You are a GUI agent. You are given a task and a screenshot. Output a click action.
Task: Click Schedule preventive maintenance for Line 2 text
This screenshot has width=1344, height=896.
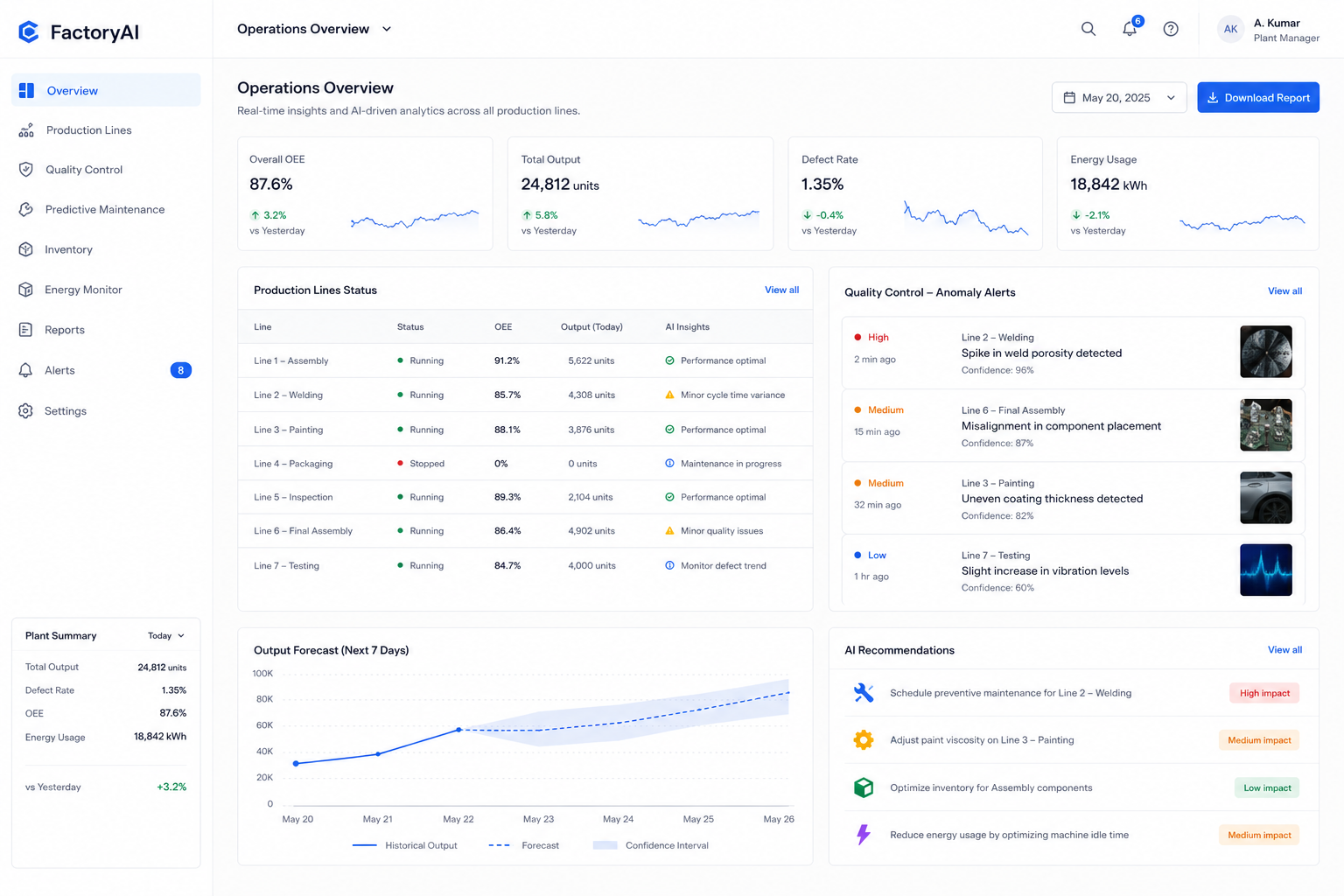pyautogui.click(x=1011, y=693)
